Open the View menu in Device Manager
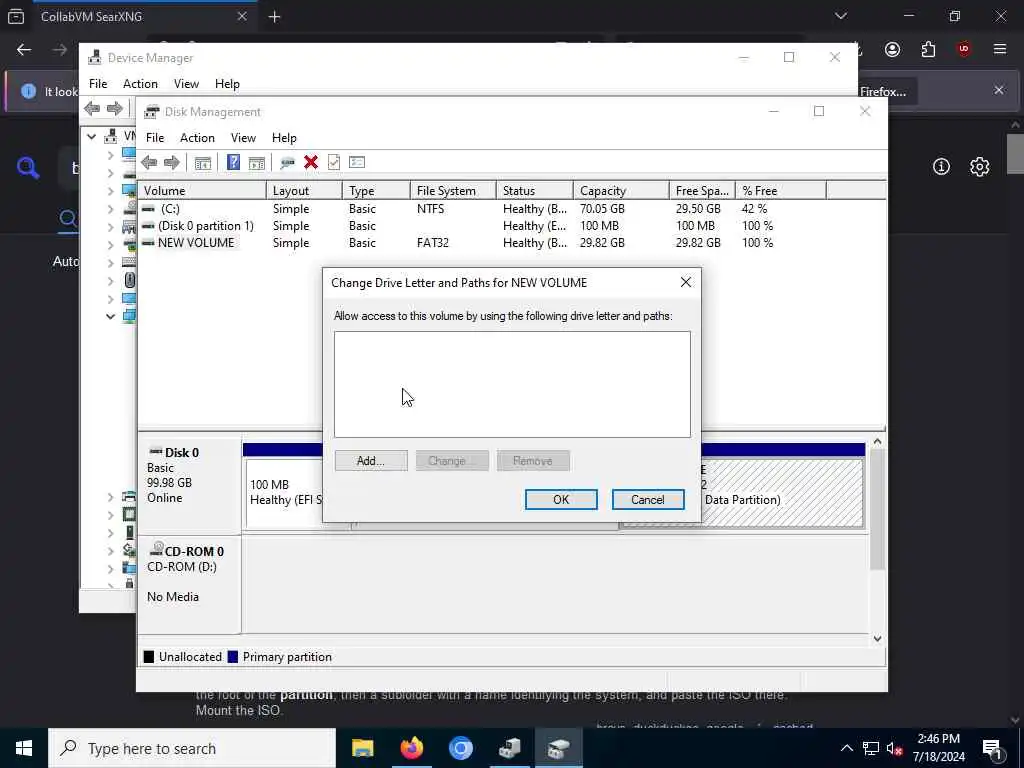The width and height of the screenshot is (1024, 768). [186, 84]
